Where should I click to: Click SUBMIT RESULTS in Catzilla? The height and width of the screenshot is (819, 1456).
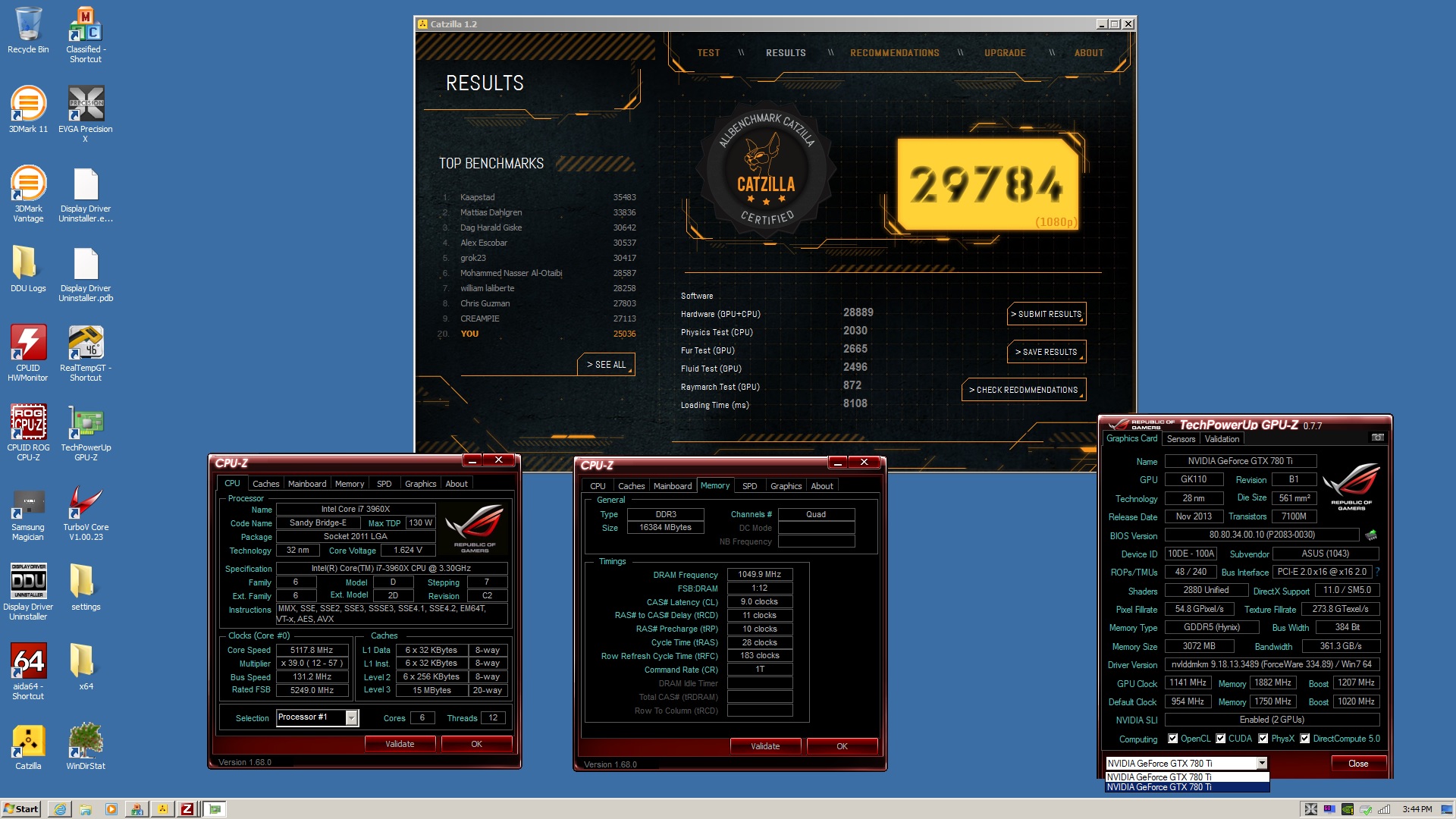click(1046, 314)
